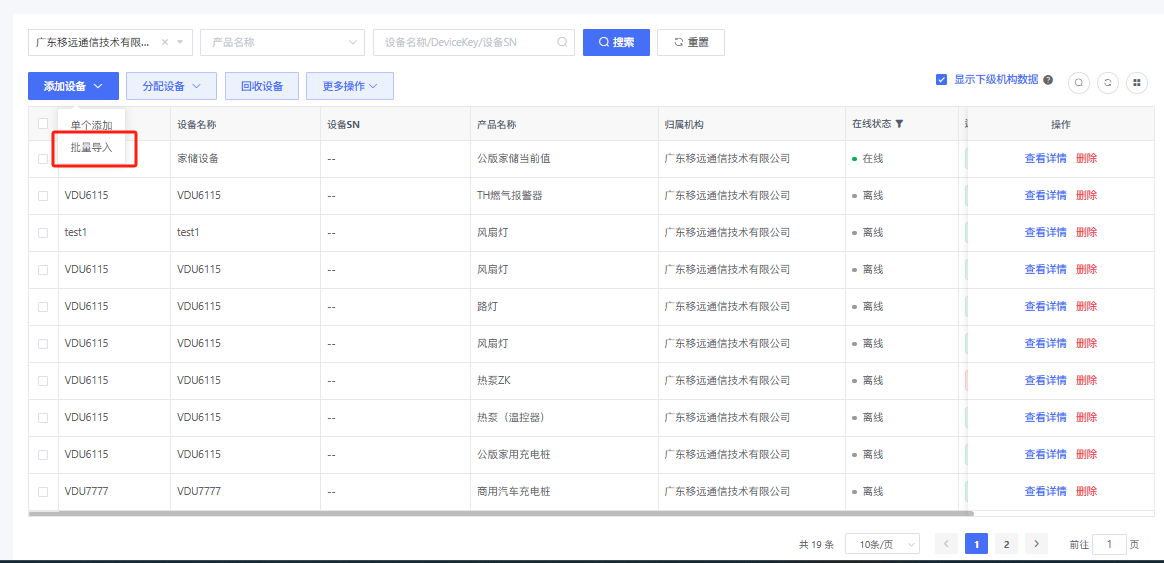This screenshot has width=1164, height=563.
Task: Click the 设备名称/DeviceKey/设备SN search field
Action: 464,42
